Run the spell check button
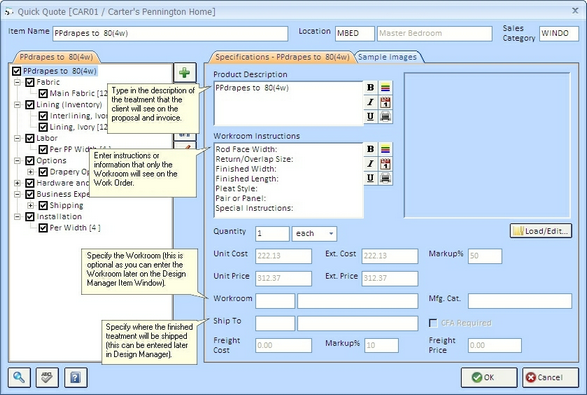587x395 pixels. pyautogui.click(x=47, y=377)
